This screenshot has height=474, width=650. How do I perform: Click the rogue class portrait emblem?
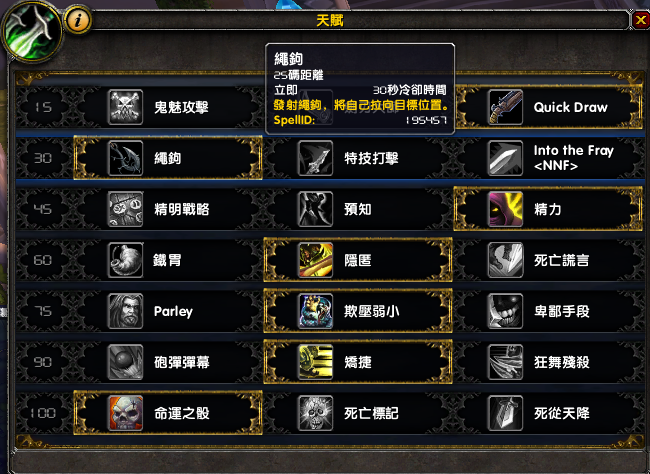(x=32, y=30)
